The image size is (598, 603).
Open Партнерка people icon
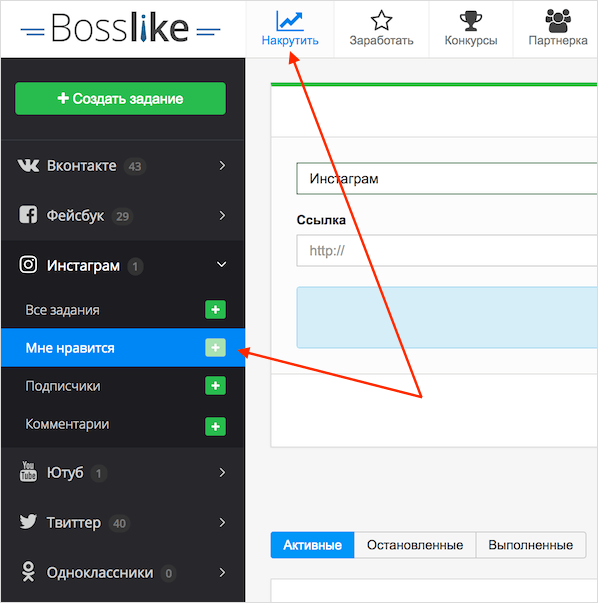(x=558, y=21)
